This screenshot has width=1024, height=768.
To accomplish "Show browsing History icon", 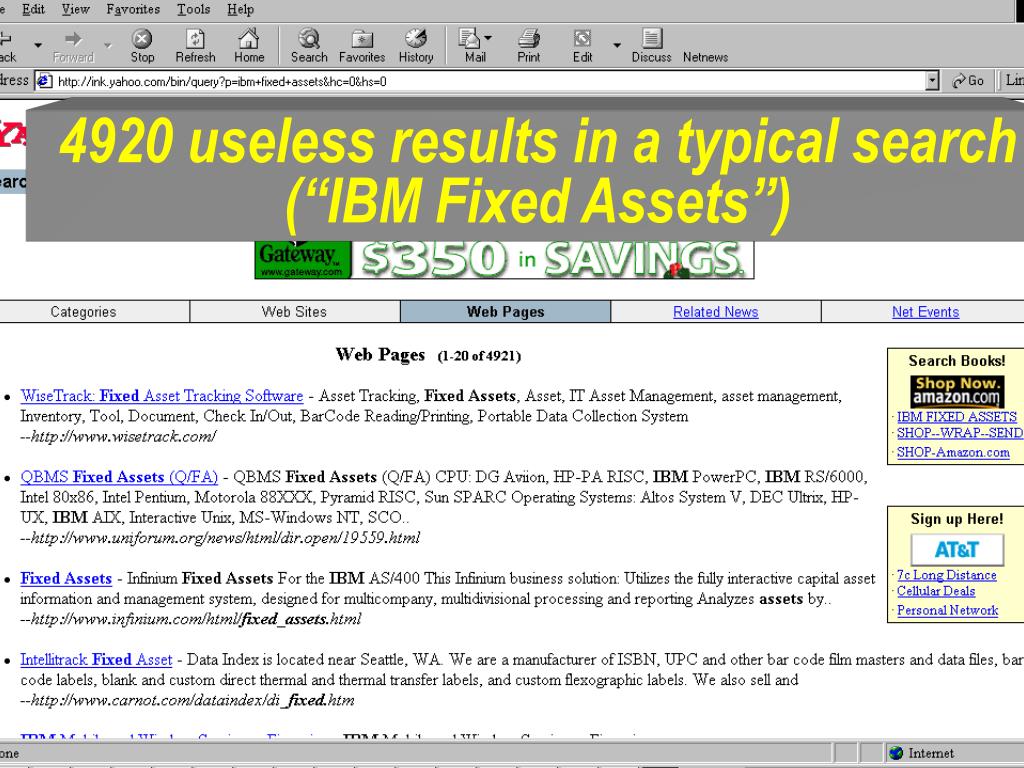I will (x=415, y=39).
